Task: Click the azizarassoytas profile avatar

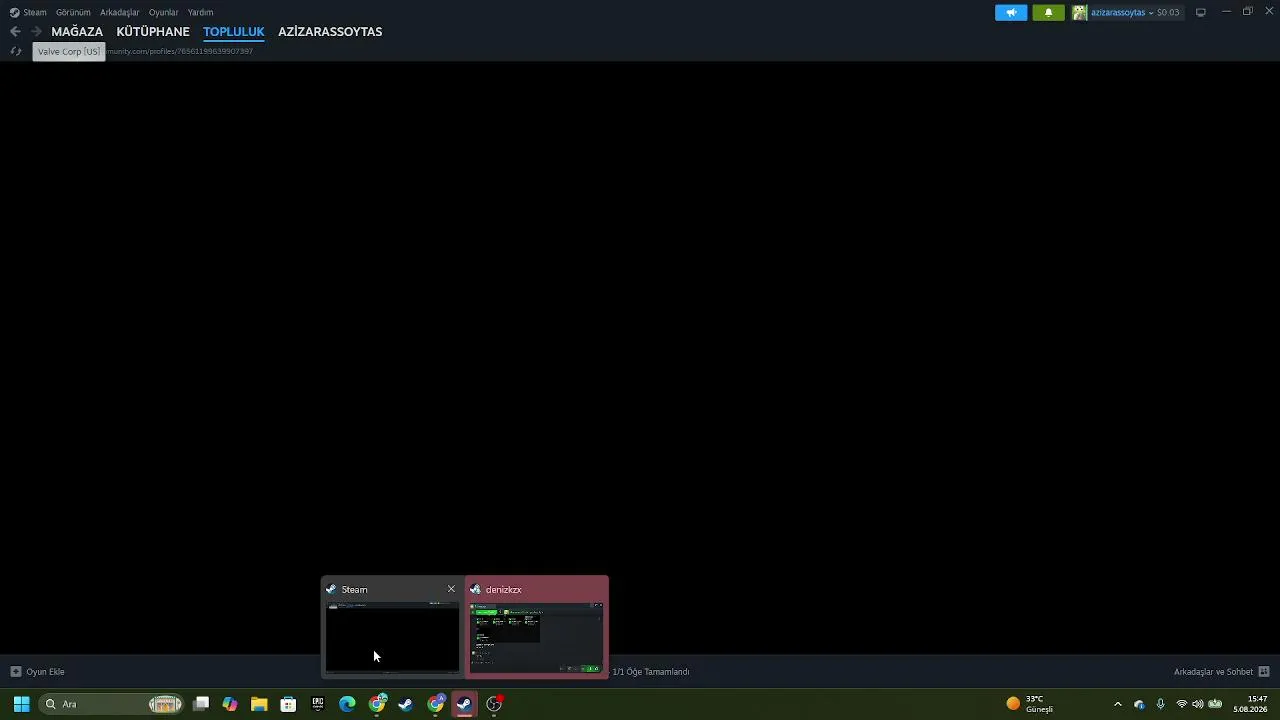Action: (1080, 13)
